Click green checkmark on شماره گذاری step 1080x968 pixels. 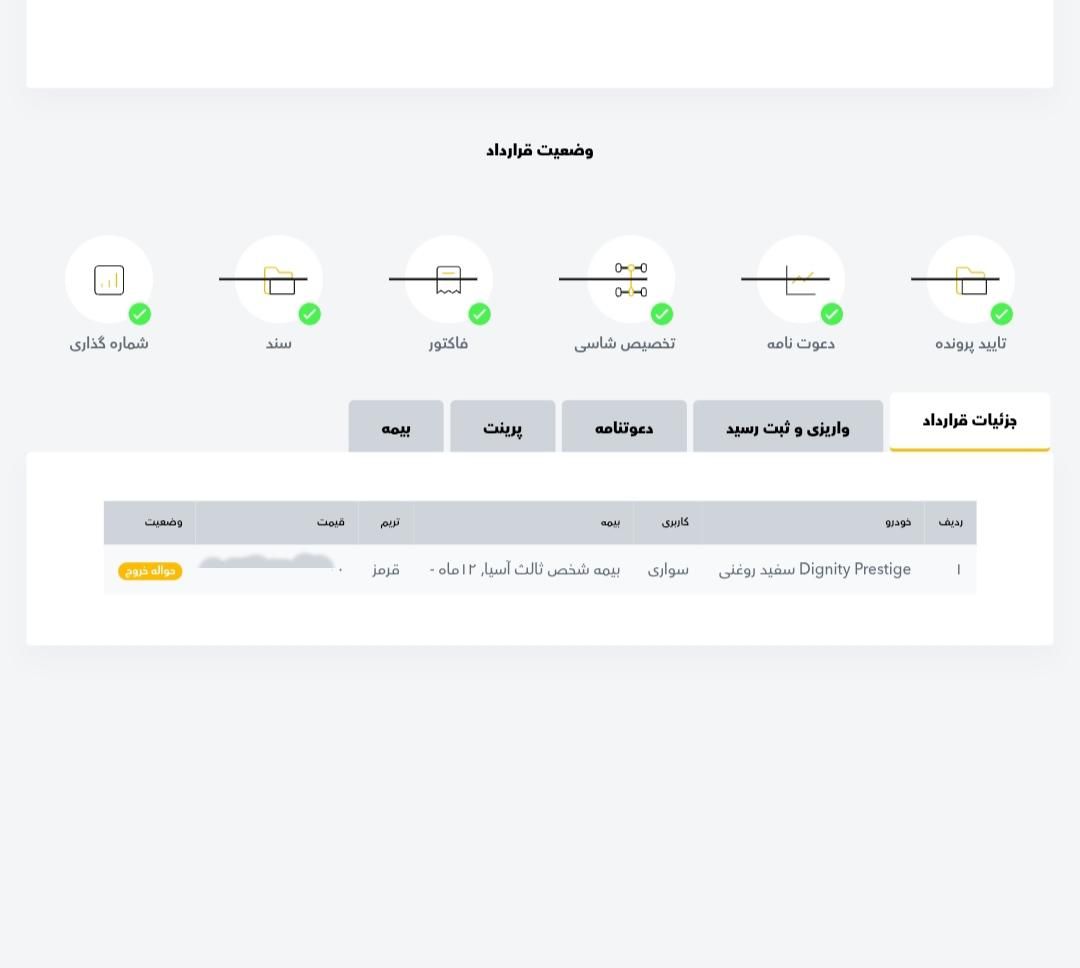[140, 314]
